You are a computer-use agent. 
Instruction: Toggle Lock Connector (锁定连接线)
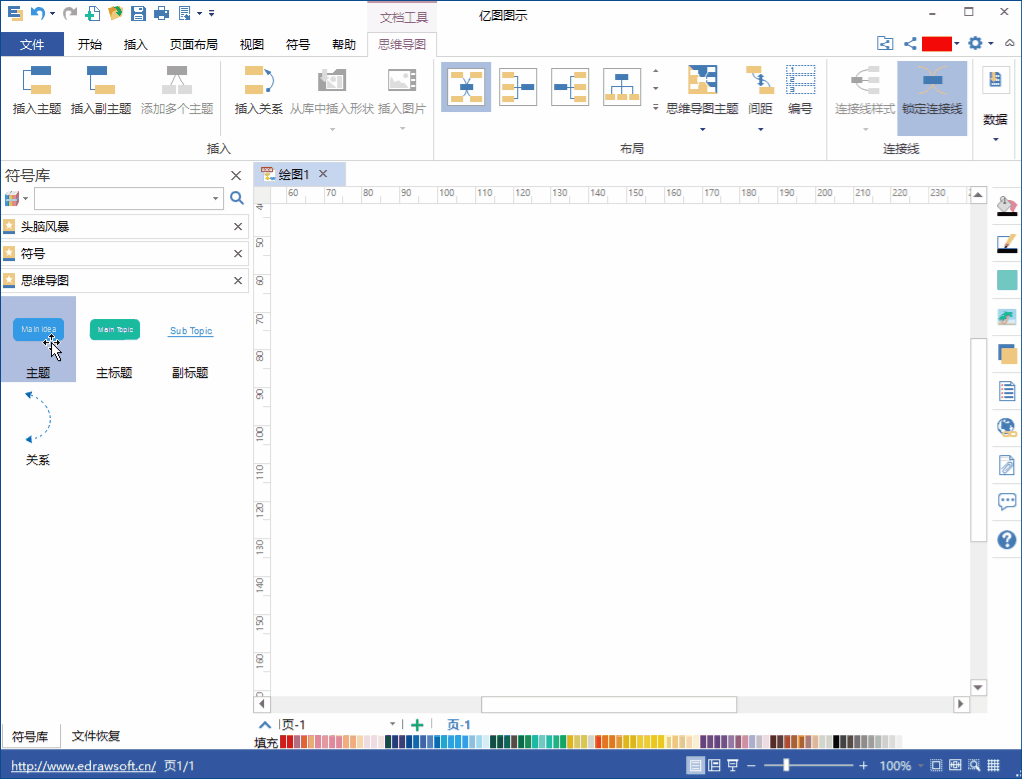(x=932, y=98)
